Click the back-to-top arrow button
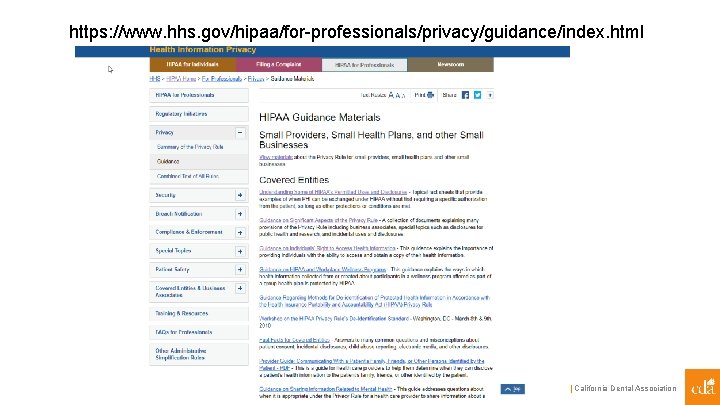The height and width of the screenshot is (405, 720). point(512,389)
